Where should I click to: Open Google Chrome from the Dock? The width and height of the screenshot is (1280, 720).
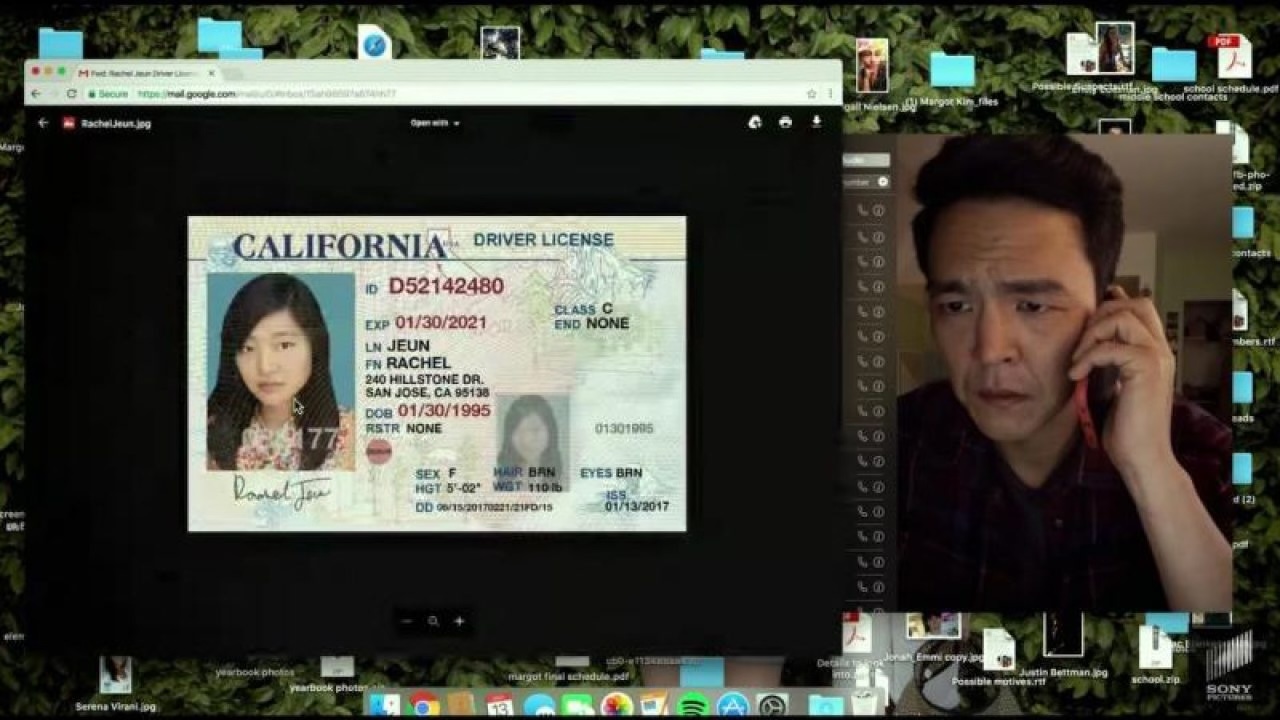tap(424, 705)
